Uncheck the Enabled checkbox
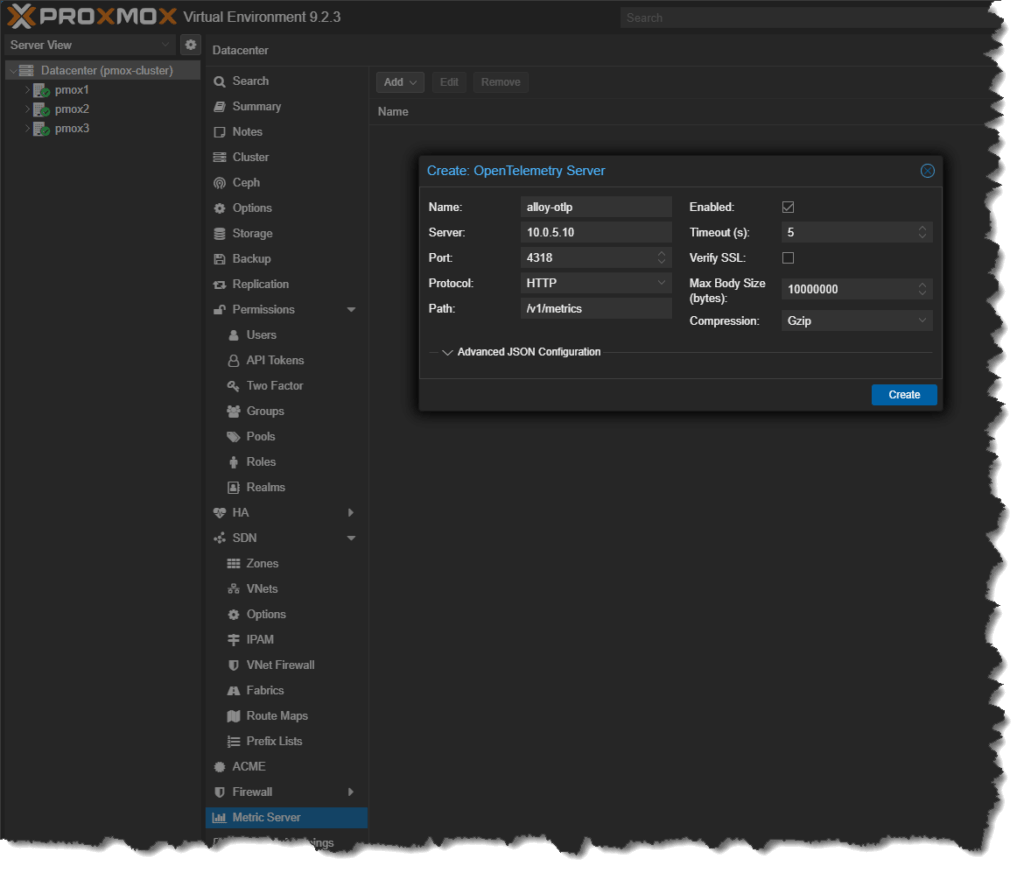This screenshot has width=1024, height=873. pos(788,207)
